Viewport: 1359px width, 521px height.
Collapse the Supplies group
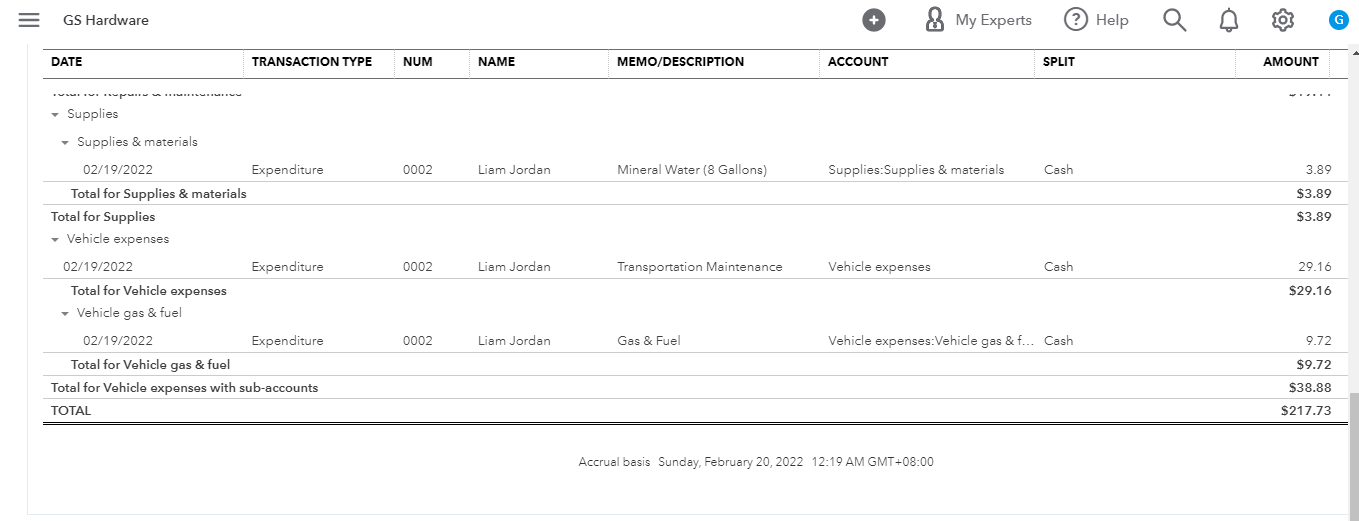tap(55, 115)
